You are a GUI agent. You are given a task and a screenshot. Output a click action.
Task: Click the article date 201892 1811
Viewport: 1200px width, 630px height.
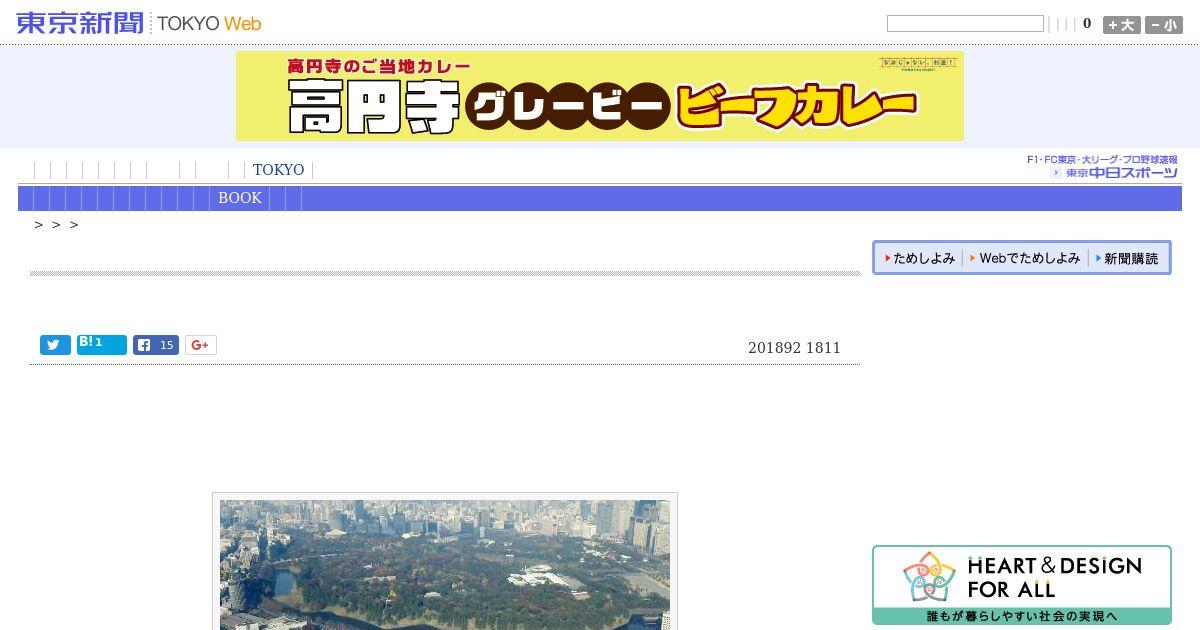(x=794, y=348)
